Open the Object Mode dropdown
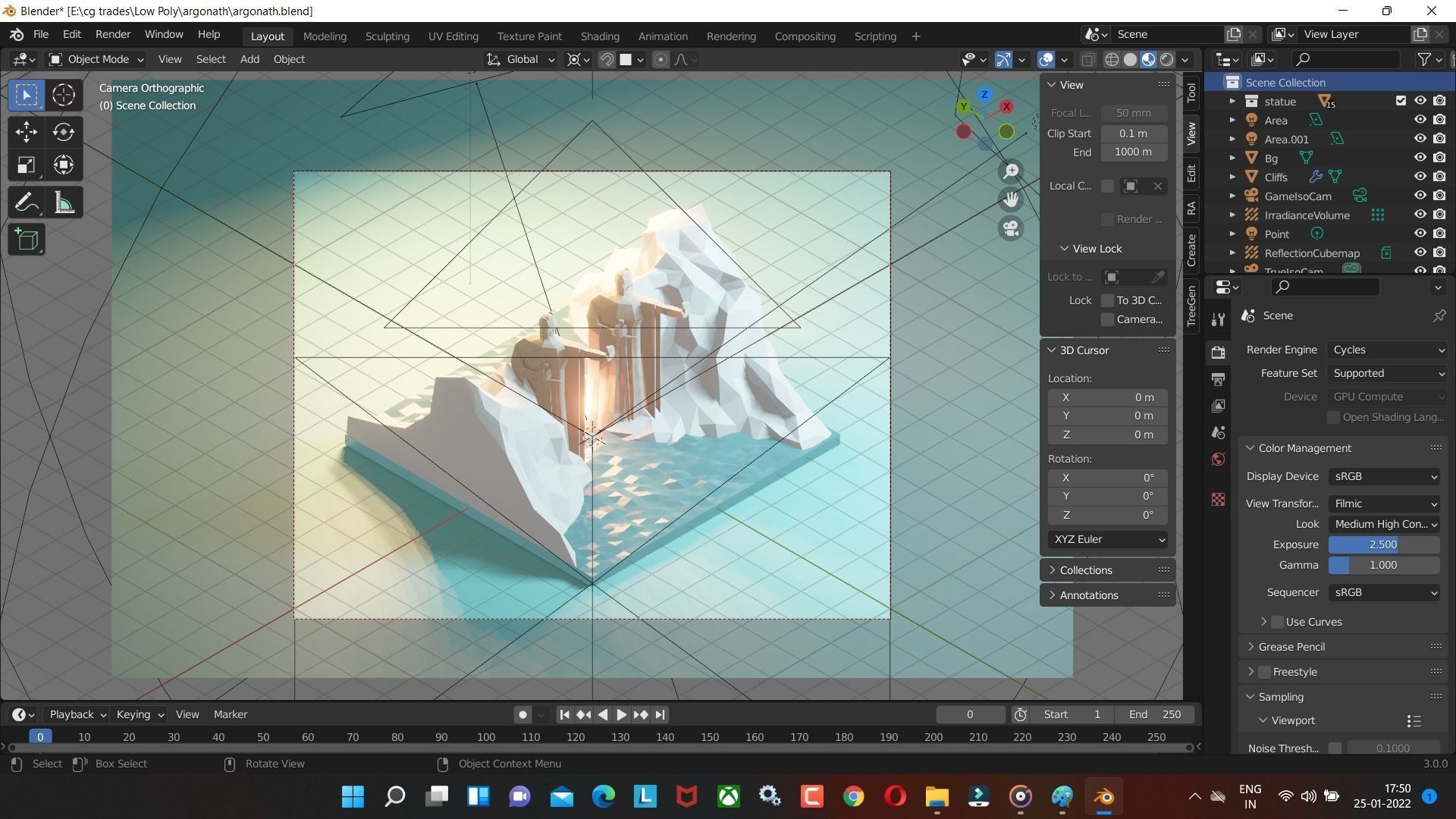The image size is (1456, 819). (x=96, y=59)
